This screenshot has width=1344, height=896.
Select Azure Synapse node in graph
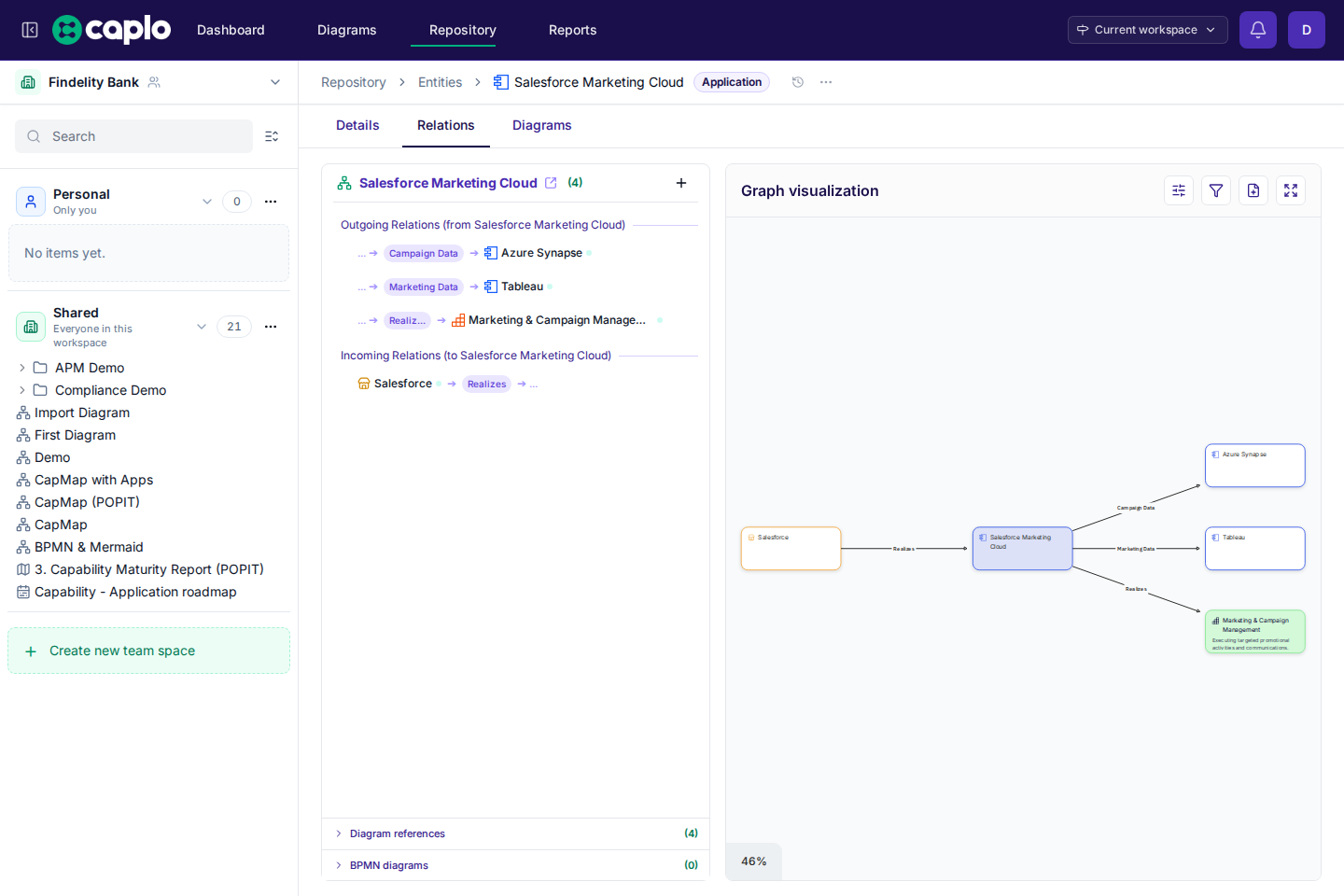tap(1255, 466)
